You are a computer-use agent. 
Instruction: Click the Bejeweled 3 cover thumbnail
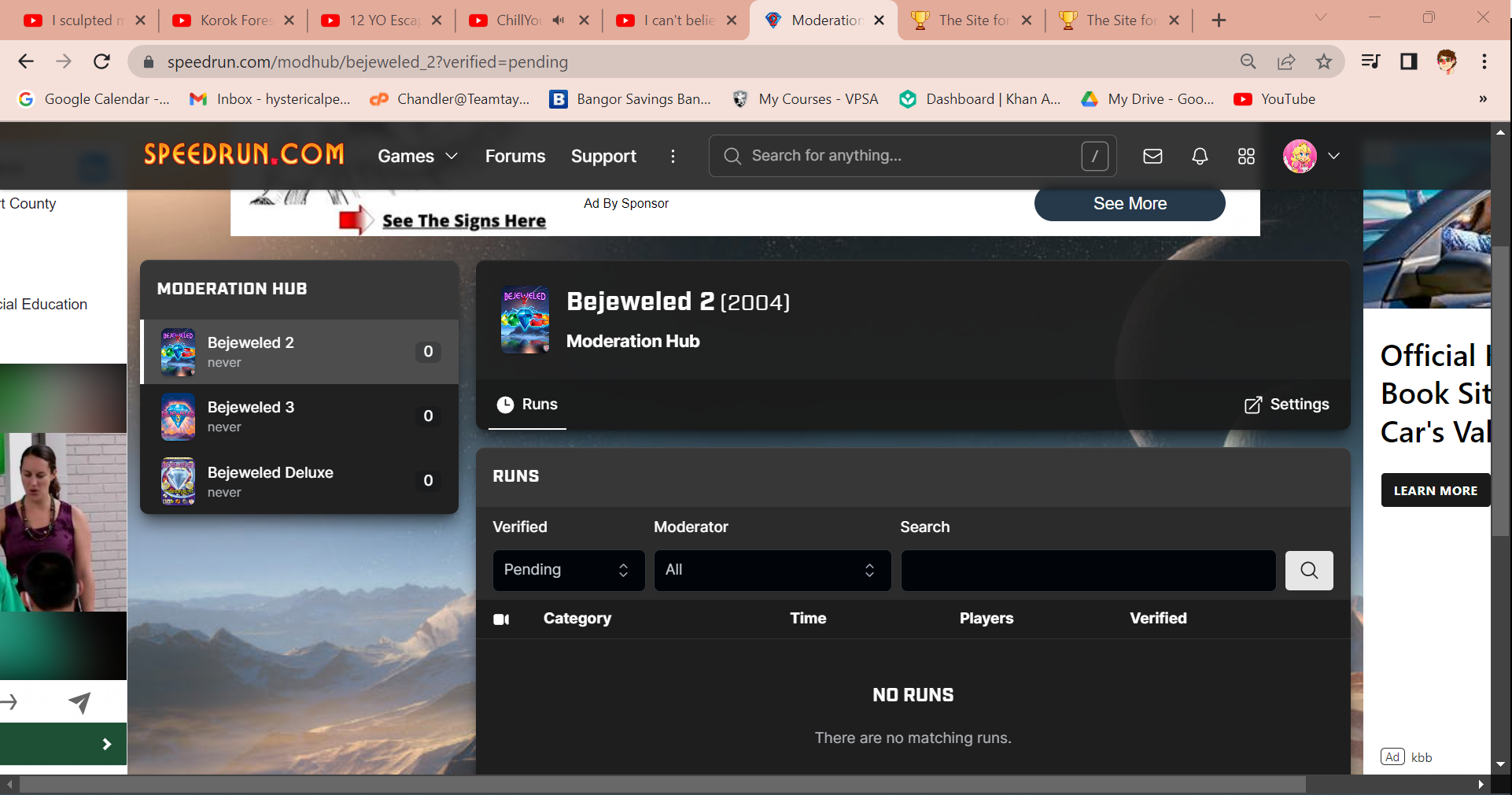click(178, 417)
